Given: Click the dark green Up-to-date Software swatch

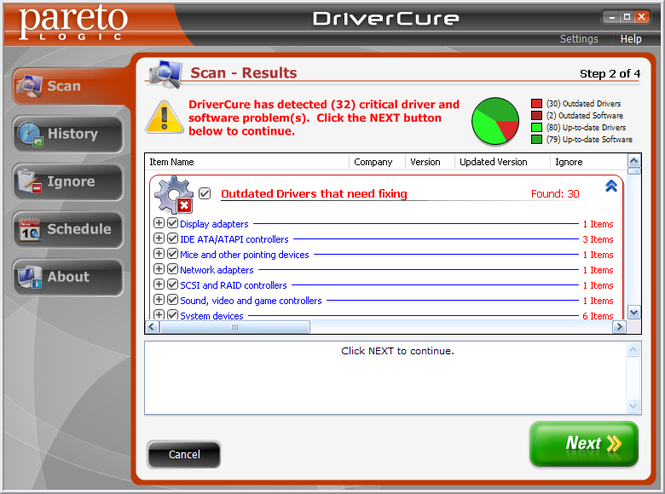Looking at the screenshot, I should point(536,139).
